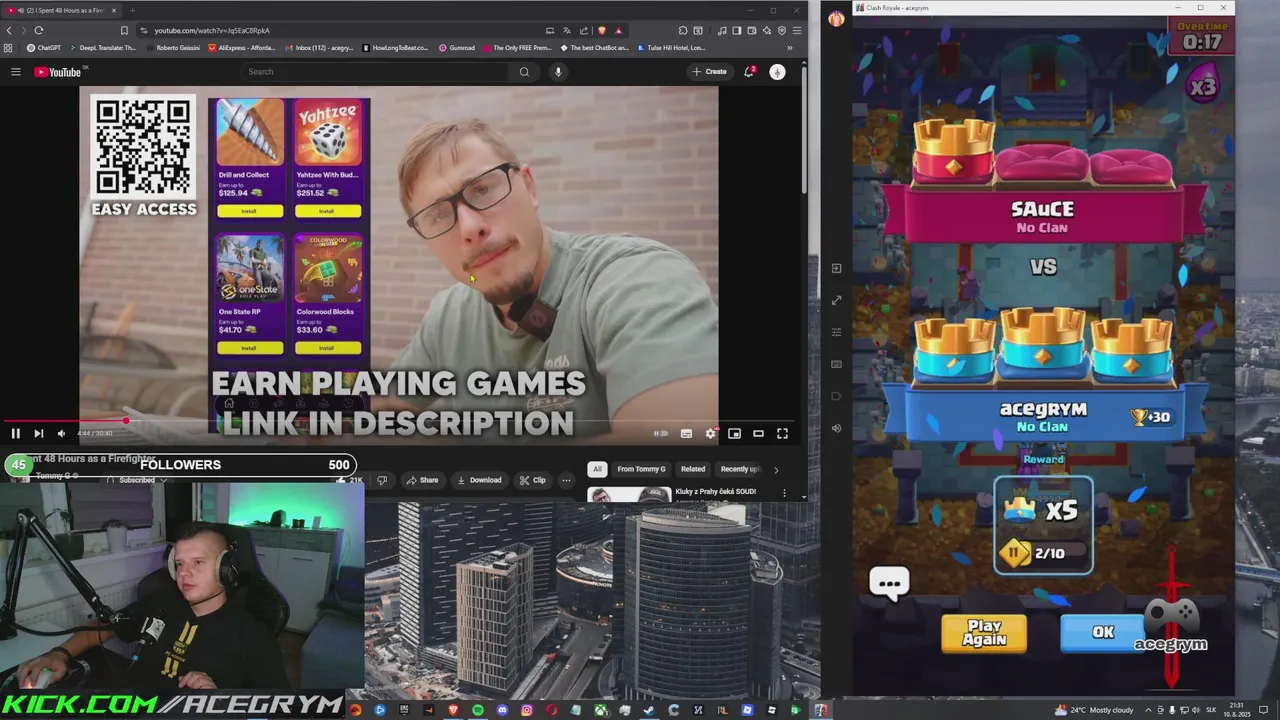Open the Gumroad bookmark
Screen dimensions: 1280x720
tap(456, 48)
